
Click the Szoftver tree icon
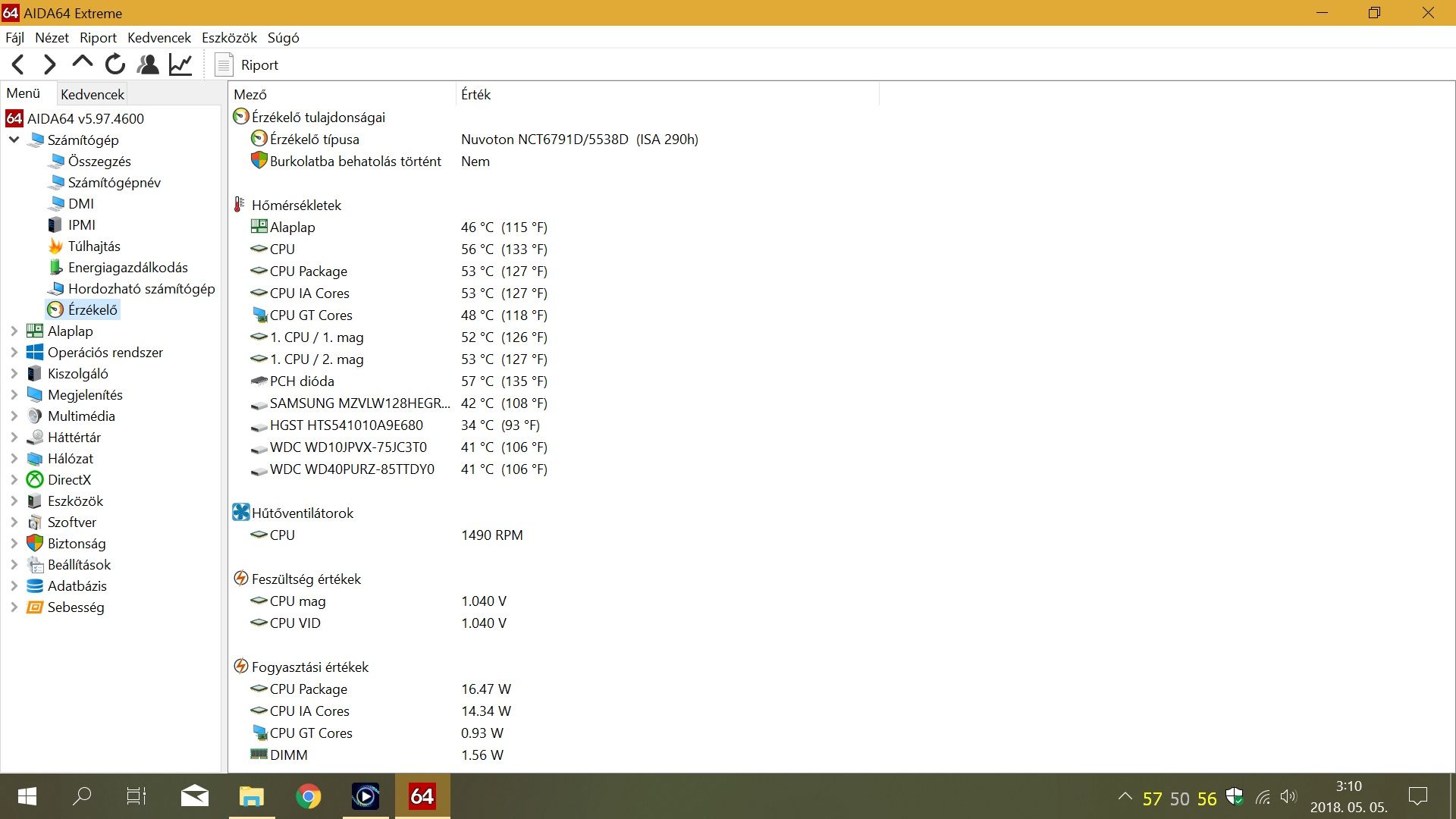pyautogui.click(x=35, y=522)
